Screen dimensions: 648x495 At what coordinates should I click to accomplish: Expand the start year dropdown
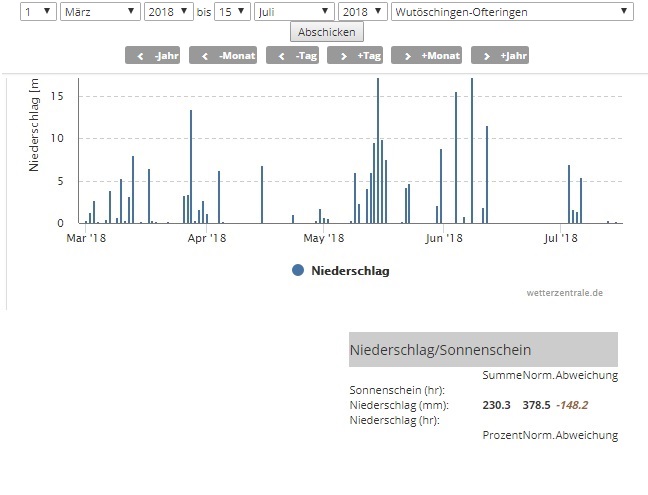point(168,11)
